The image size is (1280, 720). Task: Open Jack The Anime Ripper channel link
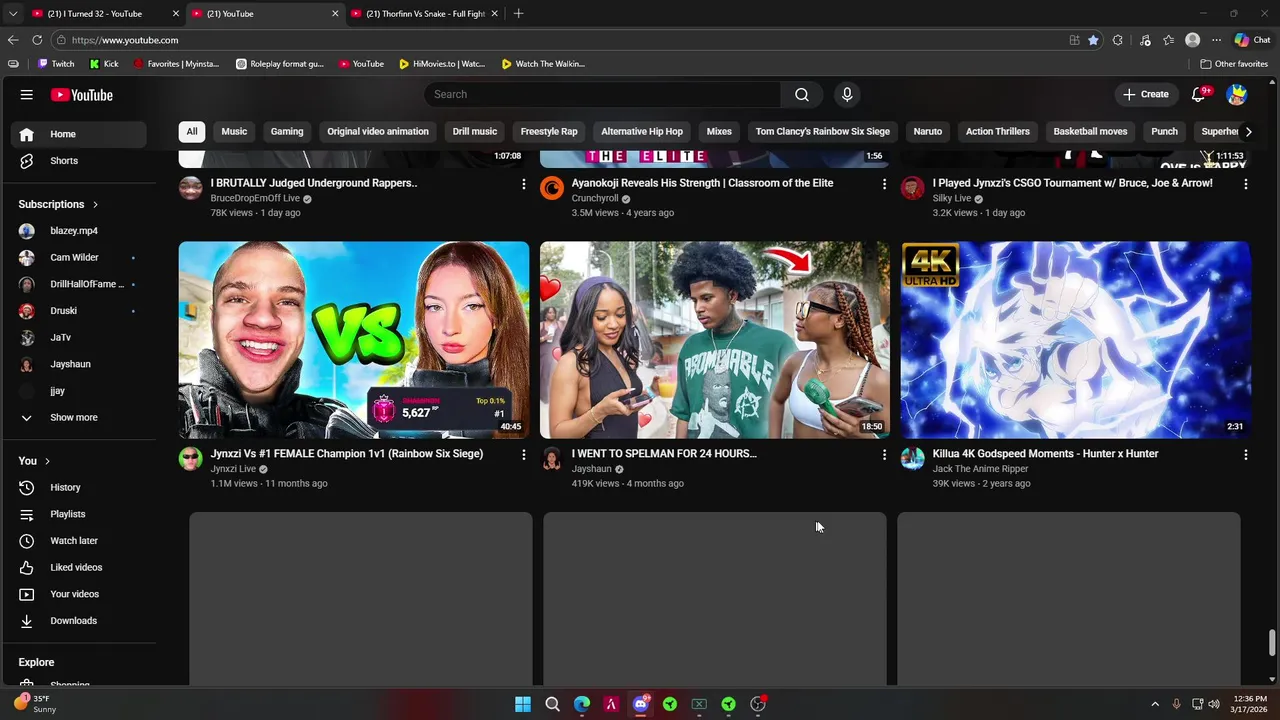coord(980,469)
